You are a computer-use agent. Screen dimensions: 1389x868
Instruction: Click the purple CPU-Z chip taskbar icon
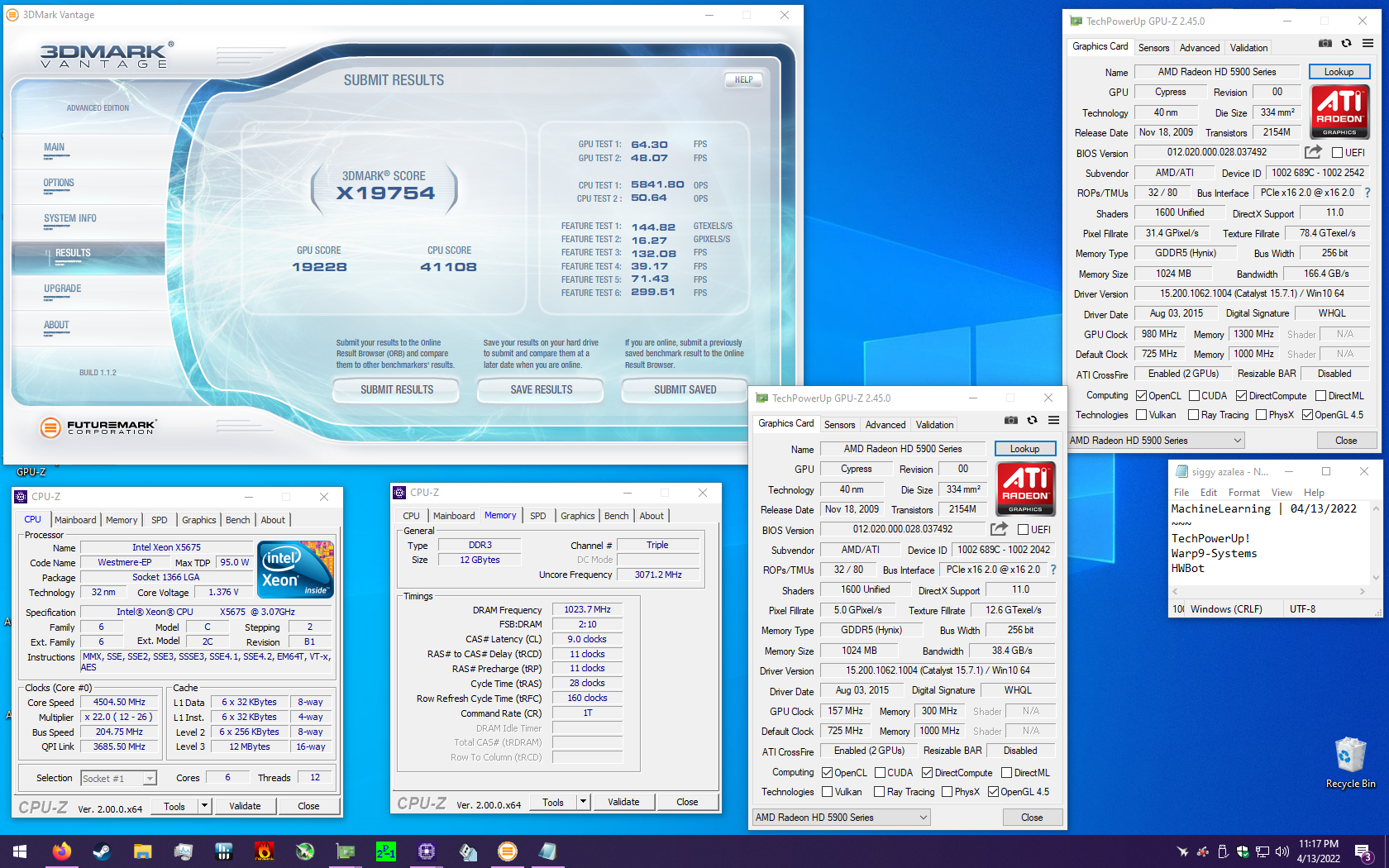coord(427,851)
